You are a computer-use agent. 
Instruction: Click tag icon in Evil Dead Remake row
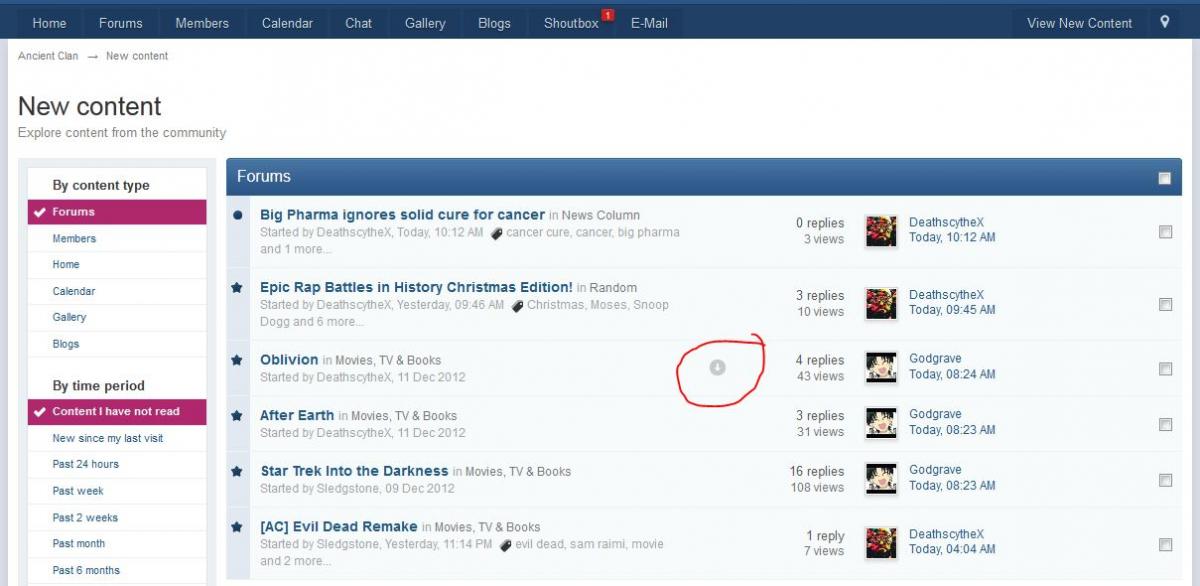pyautogui.click(x=506, y=545)
